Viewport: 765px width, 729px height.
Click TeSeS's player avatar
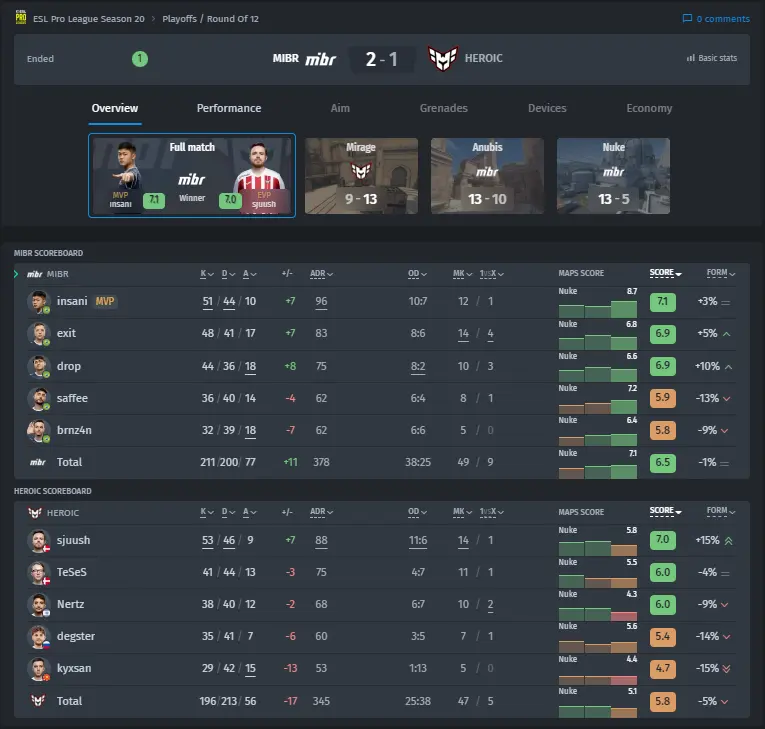39,572
